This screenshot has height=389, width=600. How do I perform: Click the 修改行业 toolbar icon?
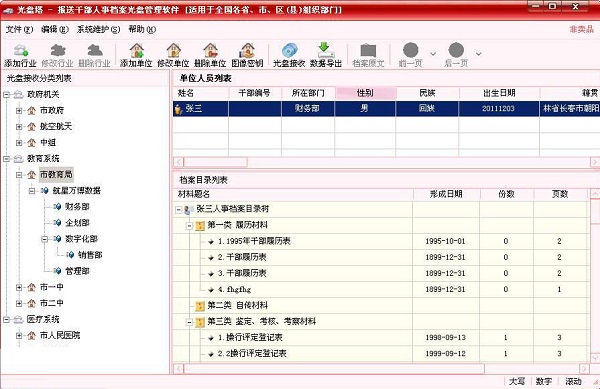pos(57,55)
